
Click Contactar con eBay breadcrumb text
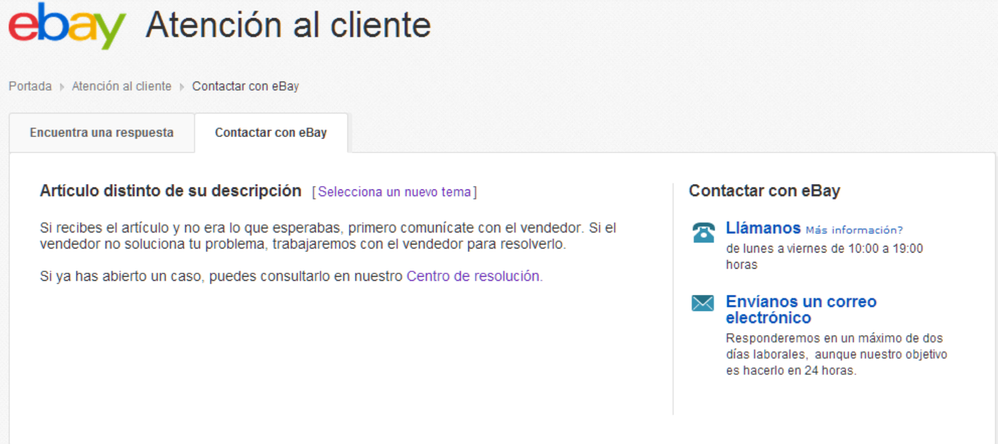pos(246,87)
